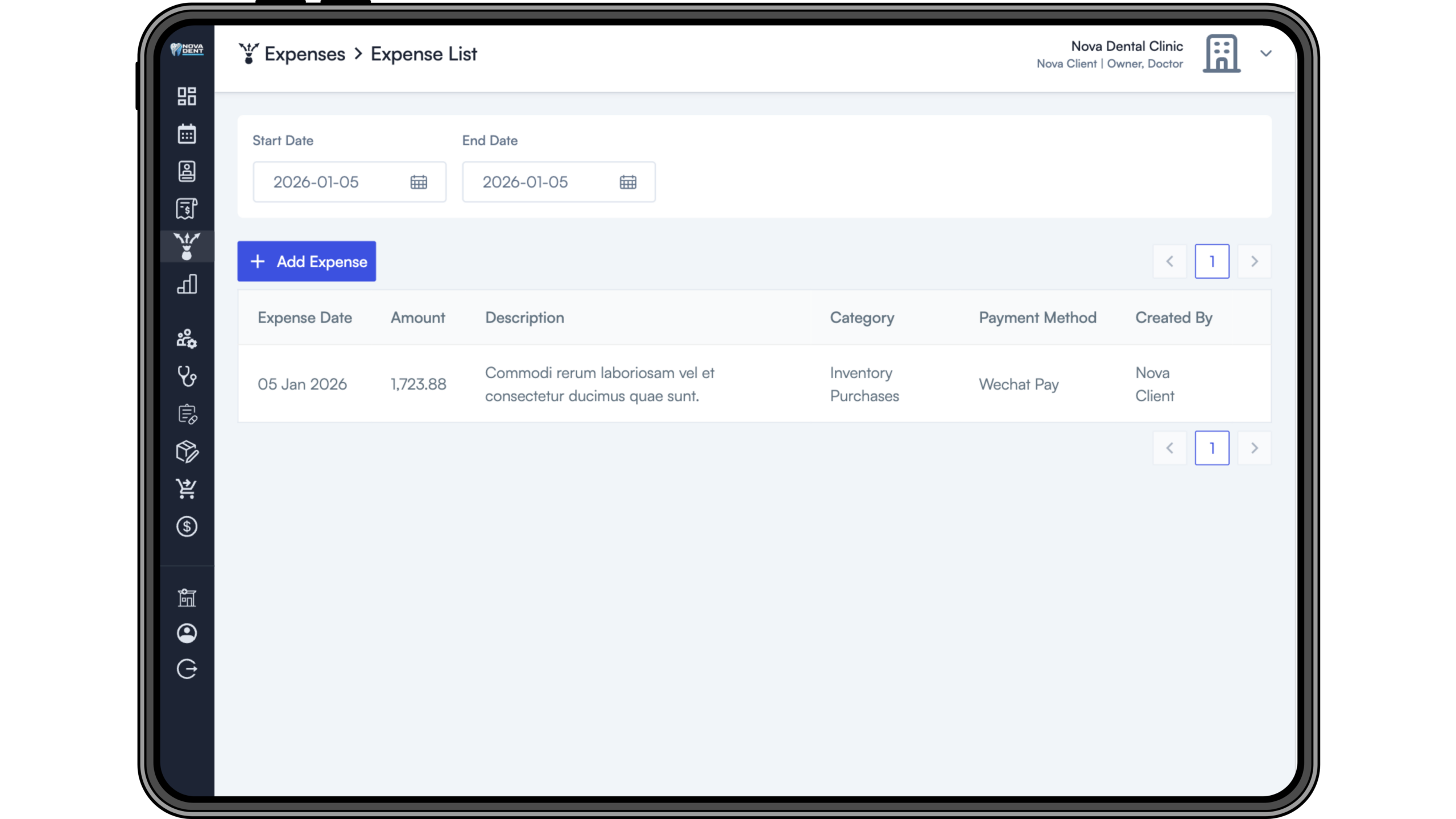Open the shopping cart sidebar icon
The image size is (1456, 819).
187,489
